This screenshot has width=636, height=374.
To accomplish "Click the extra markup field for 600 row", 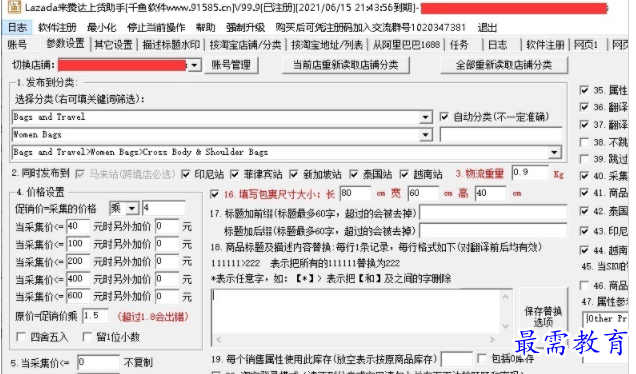I will (167, 296).
